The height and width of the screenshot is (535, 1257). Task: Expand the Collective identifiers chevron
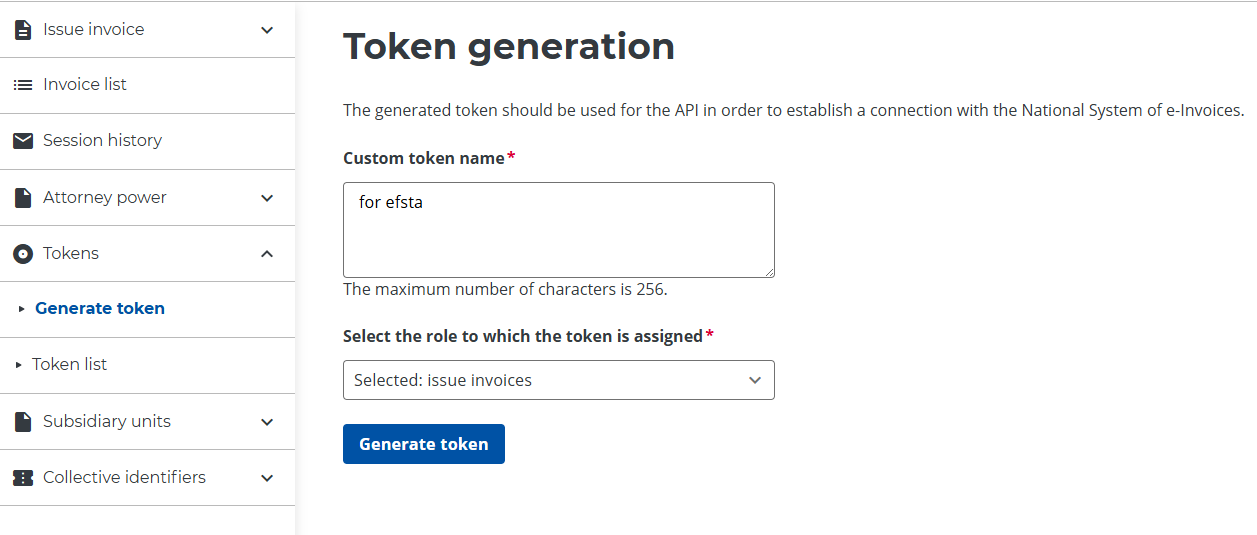click(267, 478)
